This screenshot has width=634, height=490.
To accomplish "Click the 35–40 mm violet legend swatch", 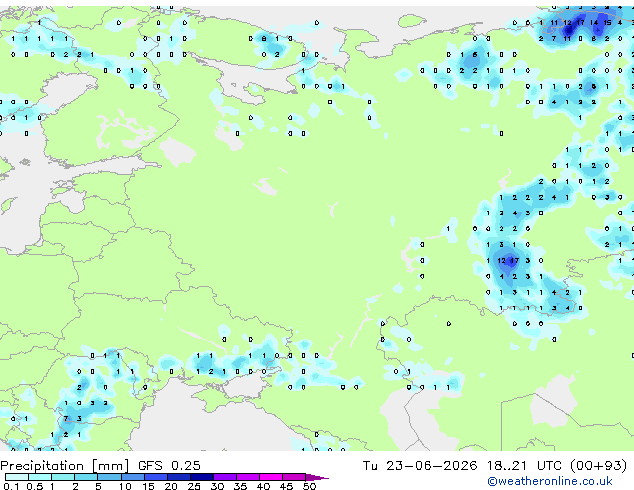I will click(248, 477).
